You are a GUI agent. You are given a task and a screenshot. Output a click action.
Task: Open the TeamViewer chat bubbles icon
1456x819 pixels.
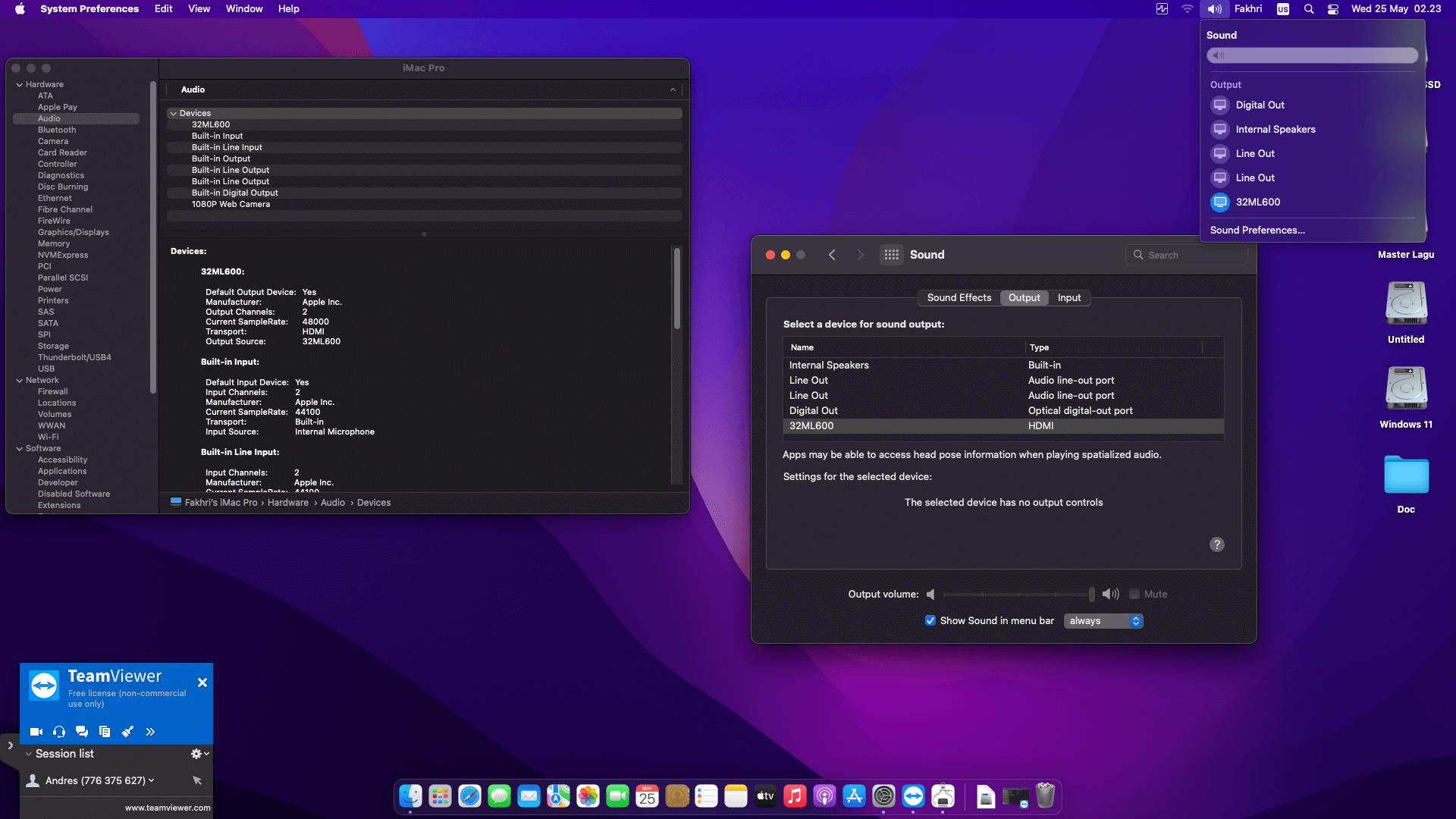pos(82,732)
